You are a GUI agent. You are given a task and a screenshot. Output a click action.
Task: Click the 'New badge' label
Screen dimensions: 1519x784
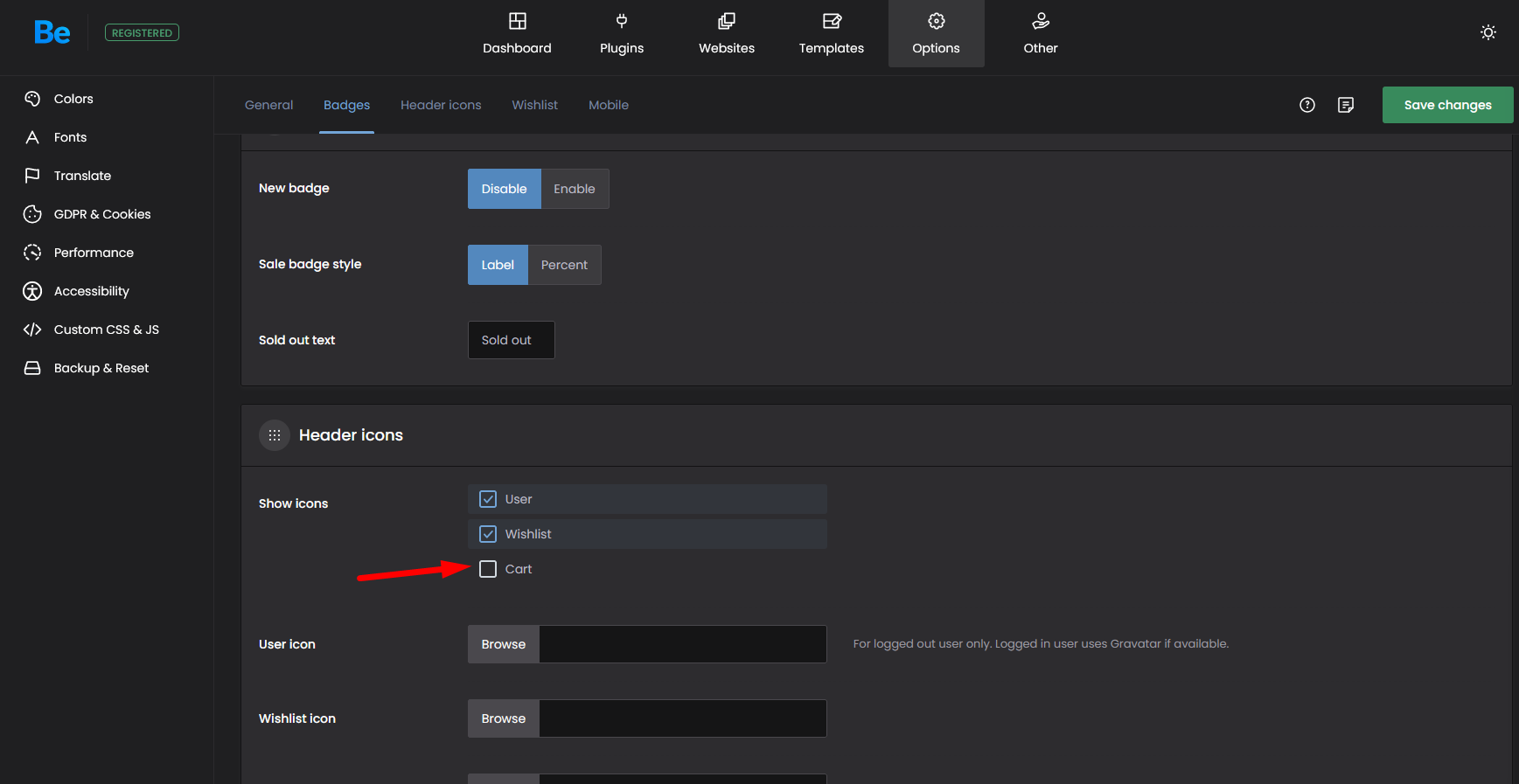[x=294, y=188]
